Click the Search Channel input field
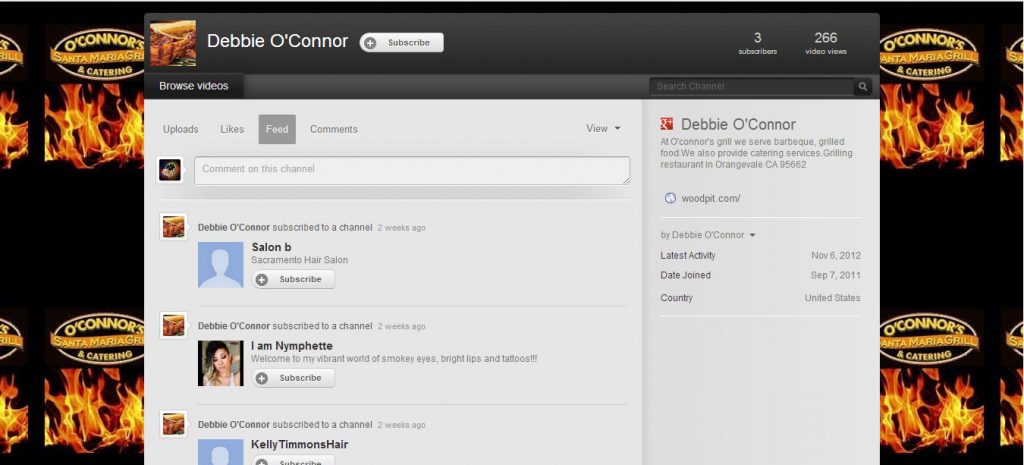The width and height of the screenshot is (1024, 465). point(751,86)
